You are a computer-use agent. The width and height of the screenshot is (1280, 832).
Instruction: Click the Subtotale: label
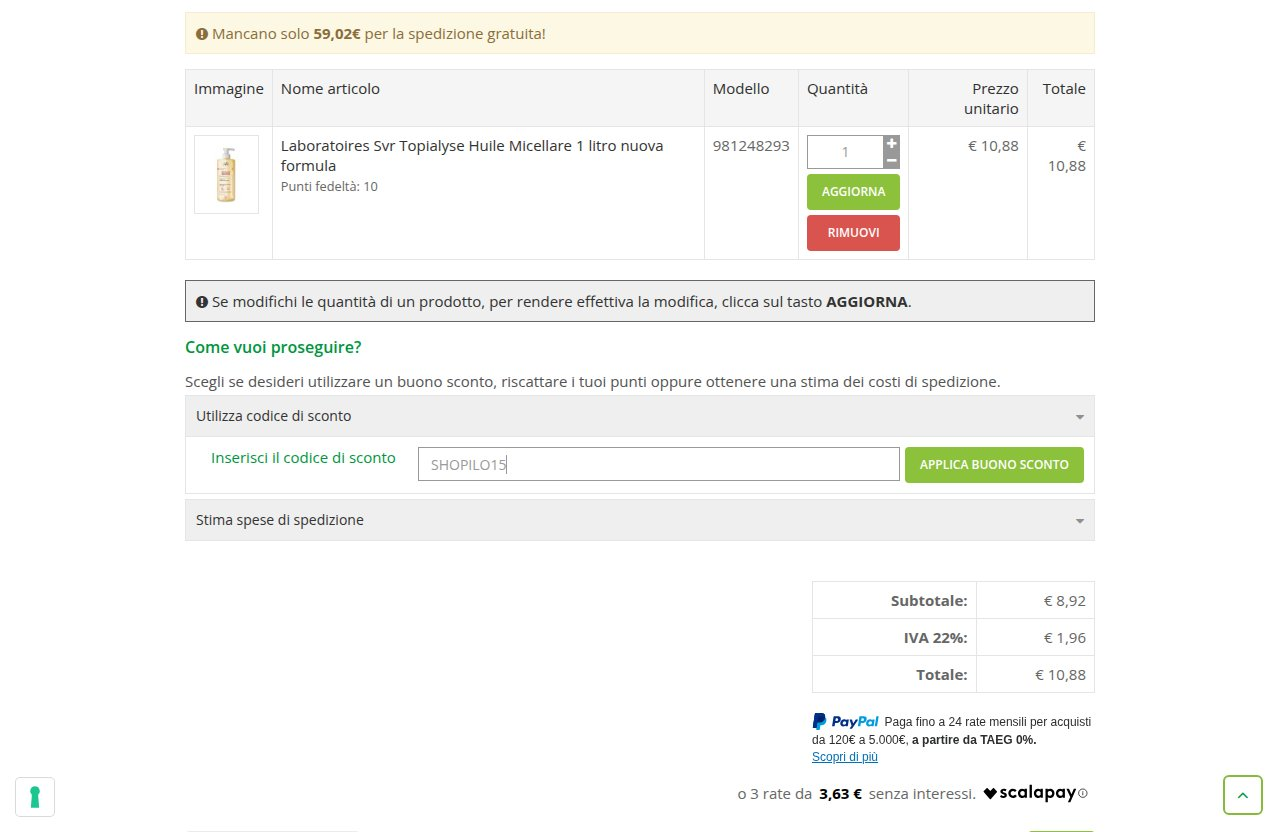click(929, 601)
